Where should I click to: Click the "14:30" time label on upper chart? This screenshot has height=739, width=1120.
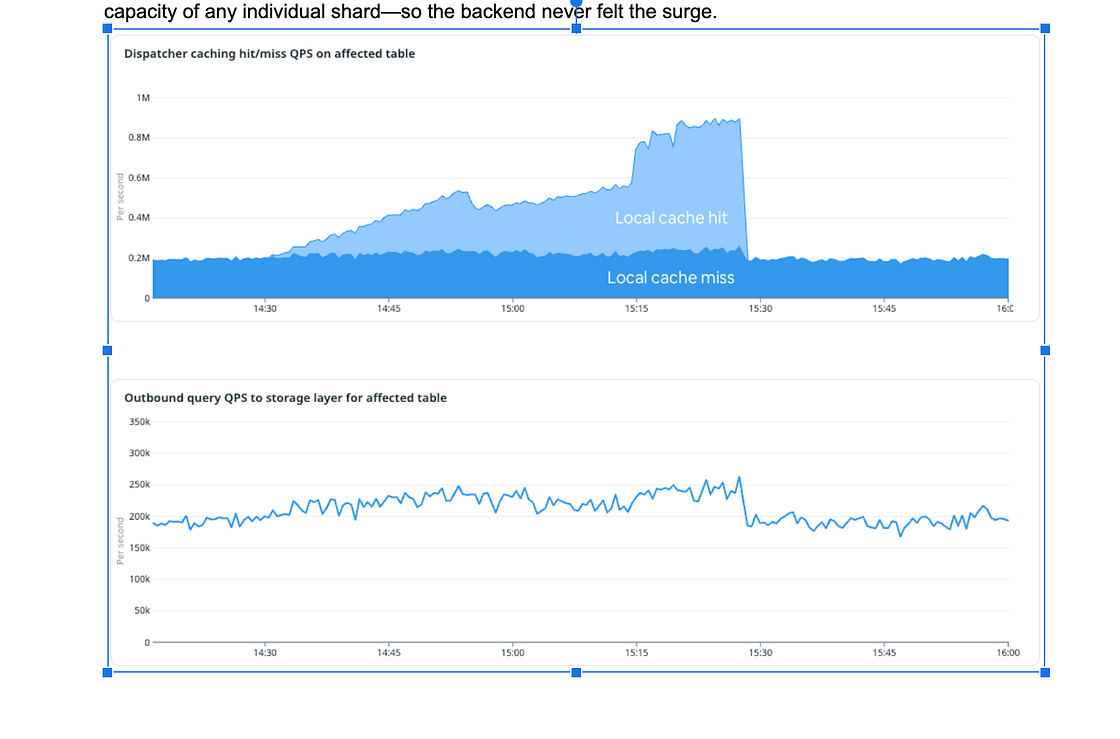264,309
